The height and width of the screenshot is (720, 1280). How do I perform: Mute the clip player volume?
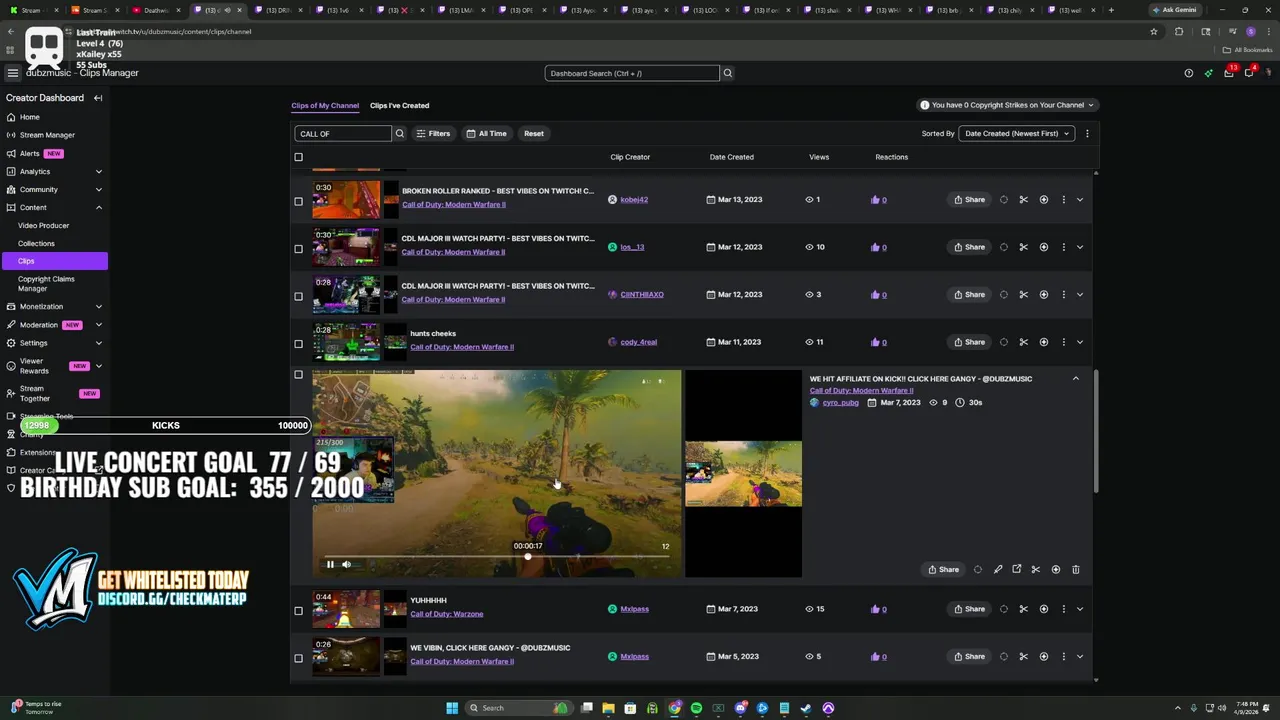[x=346, y=565]
